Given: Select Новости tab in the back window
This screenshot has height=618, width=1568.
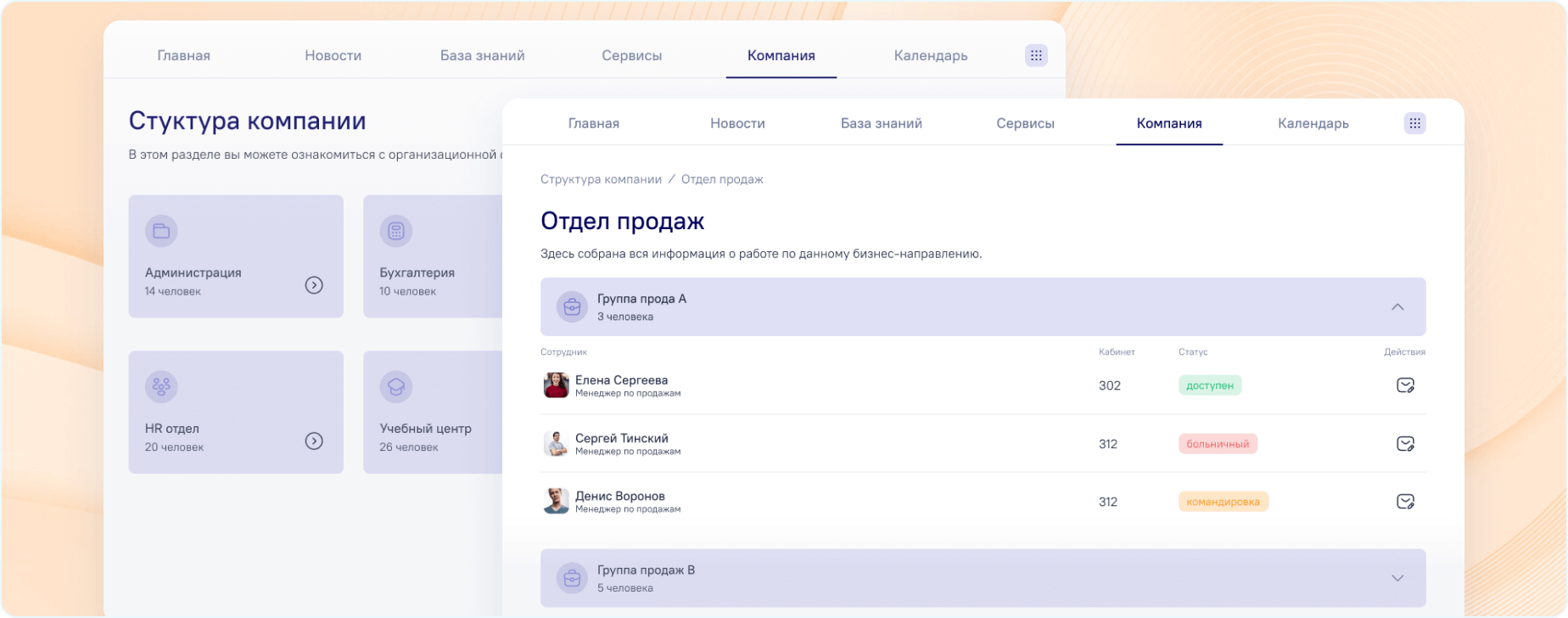Looking at the screenshot, I should [333, 55].
